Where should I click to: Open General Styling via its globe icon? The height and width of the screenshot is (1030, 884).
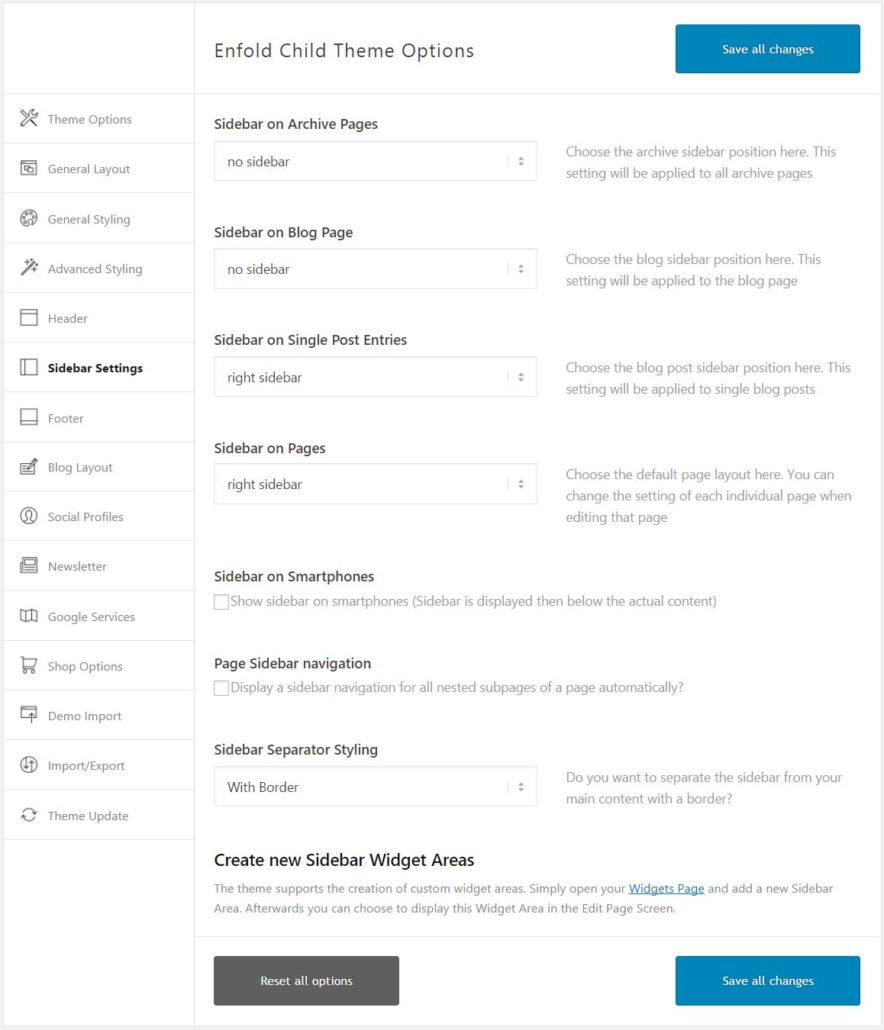pos(27,218)
